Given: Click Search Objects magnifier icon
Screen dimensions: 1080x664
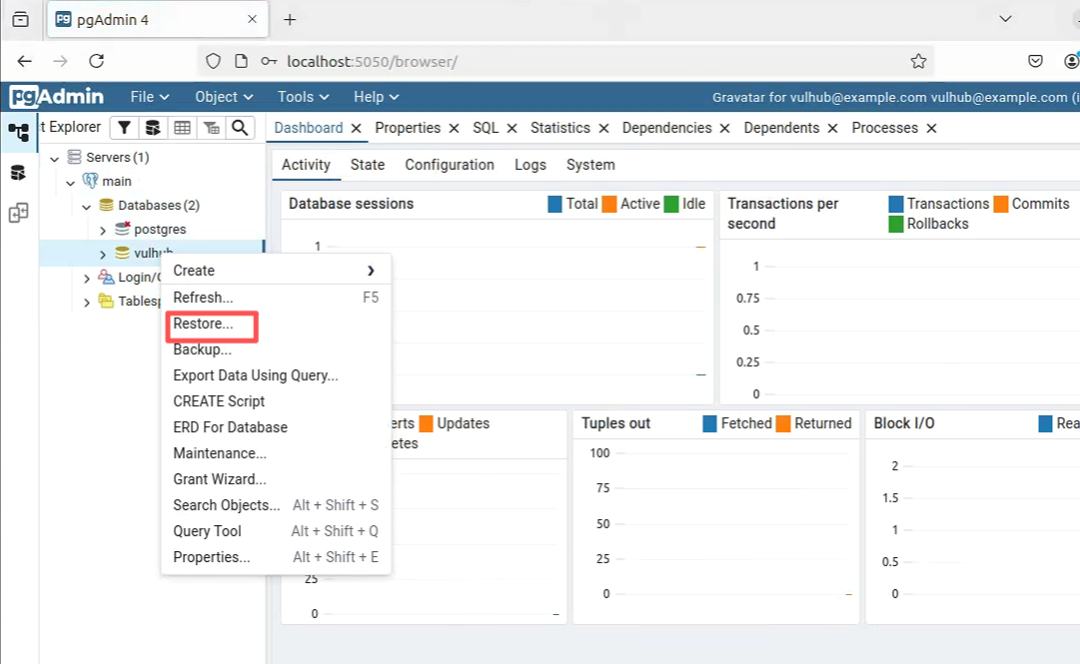Looking at the screenshot, I should [x=240, y=127].
